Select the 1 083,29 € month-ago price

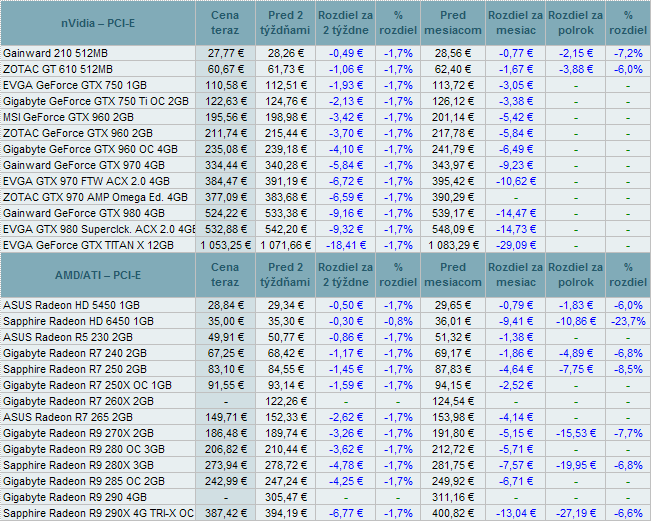coord(453,245)
